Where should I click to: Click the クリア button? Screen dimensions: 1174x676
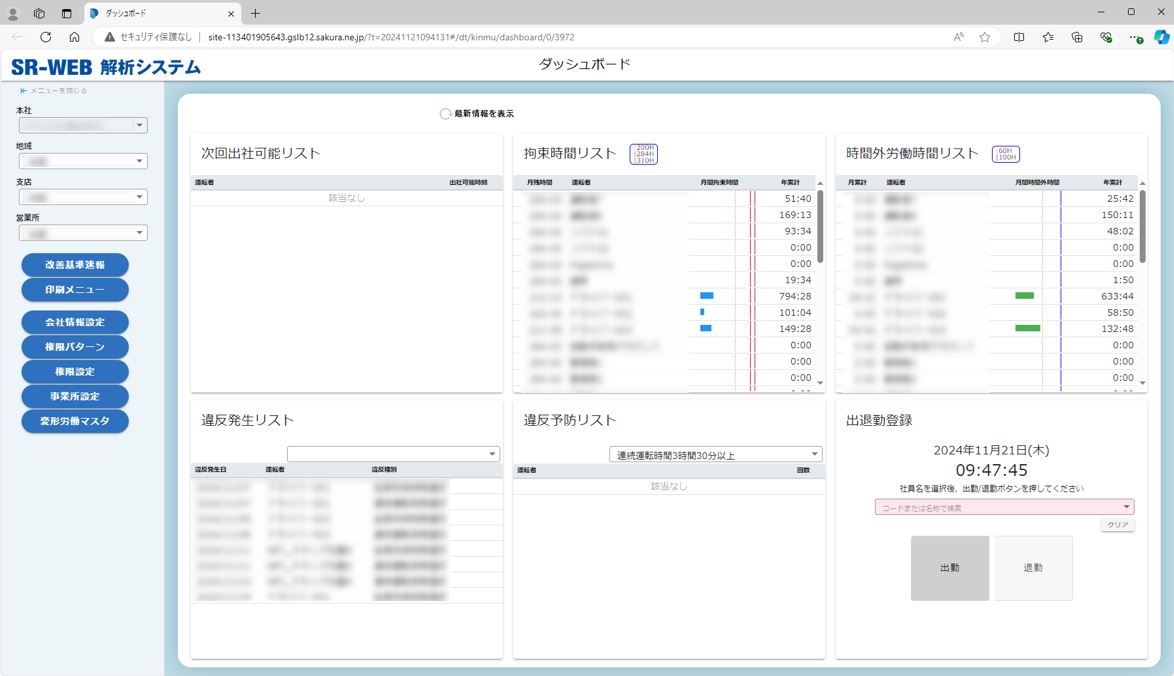click(1117, 525)
